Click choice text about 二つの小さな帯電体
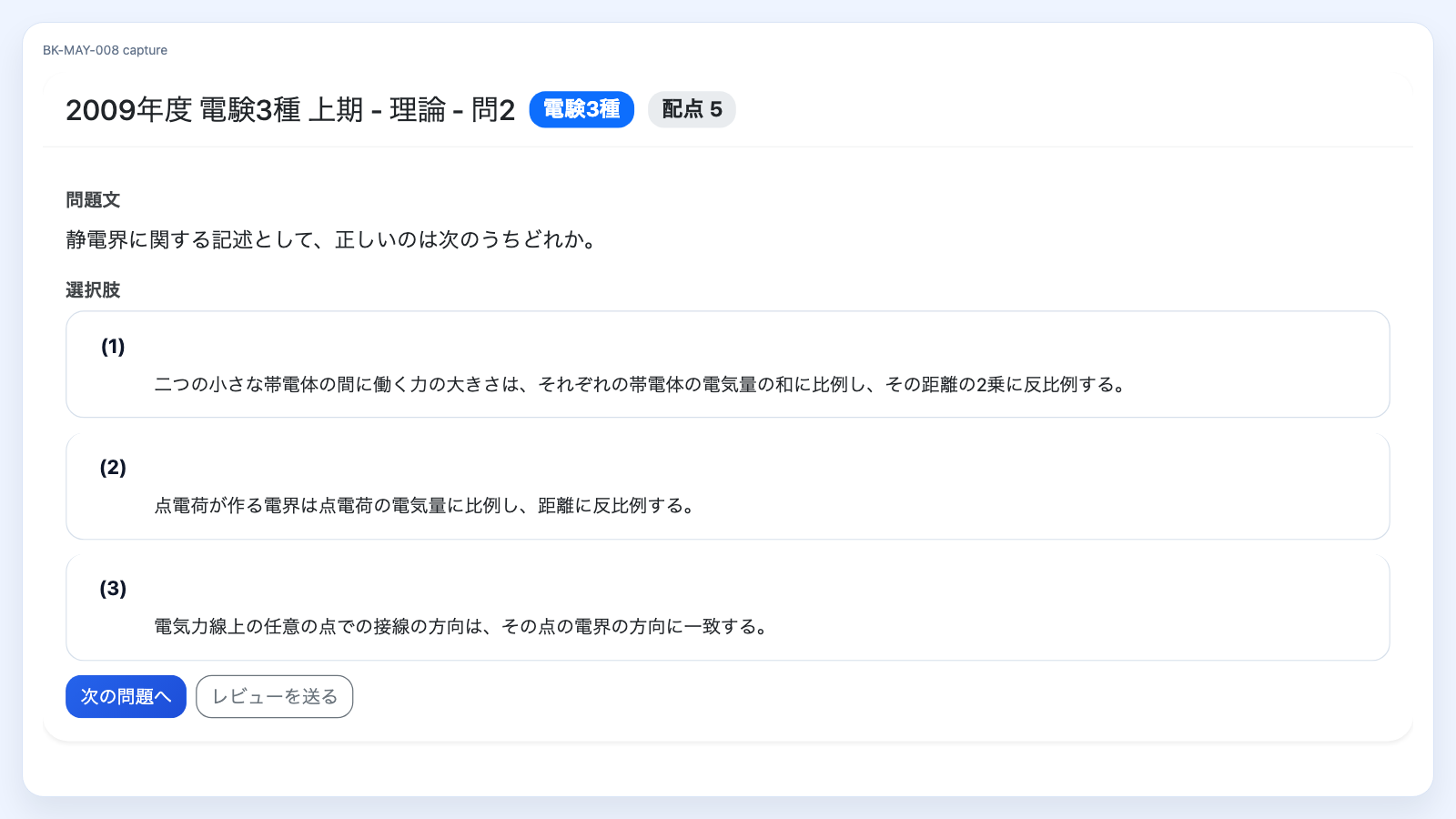The width and height of the screenshot is (1456, 819). [642, 385]
